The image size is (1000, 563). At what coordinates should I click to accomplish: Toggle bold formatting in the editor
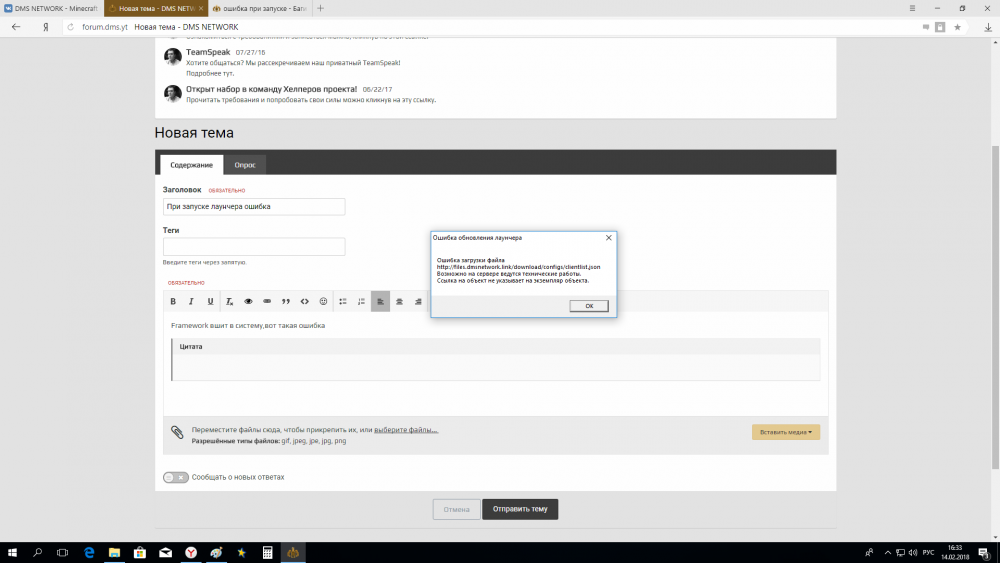[x=173, y=301]
